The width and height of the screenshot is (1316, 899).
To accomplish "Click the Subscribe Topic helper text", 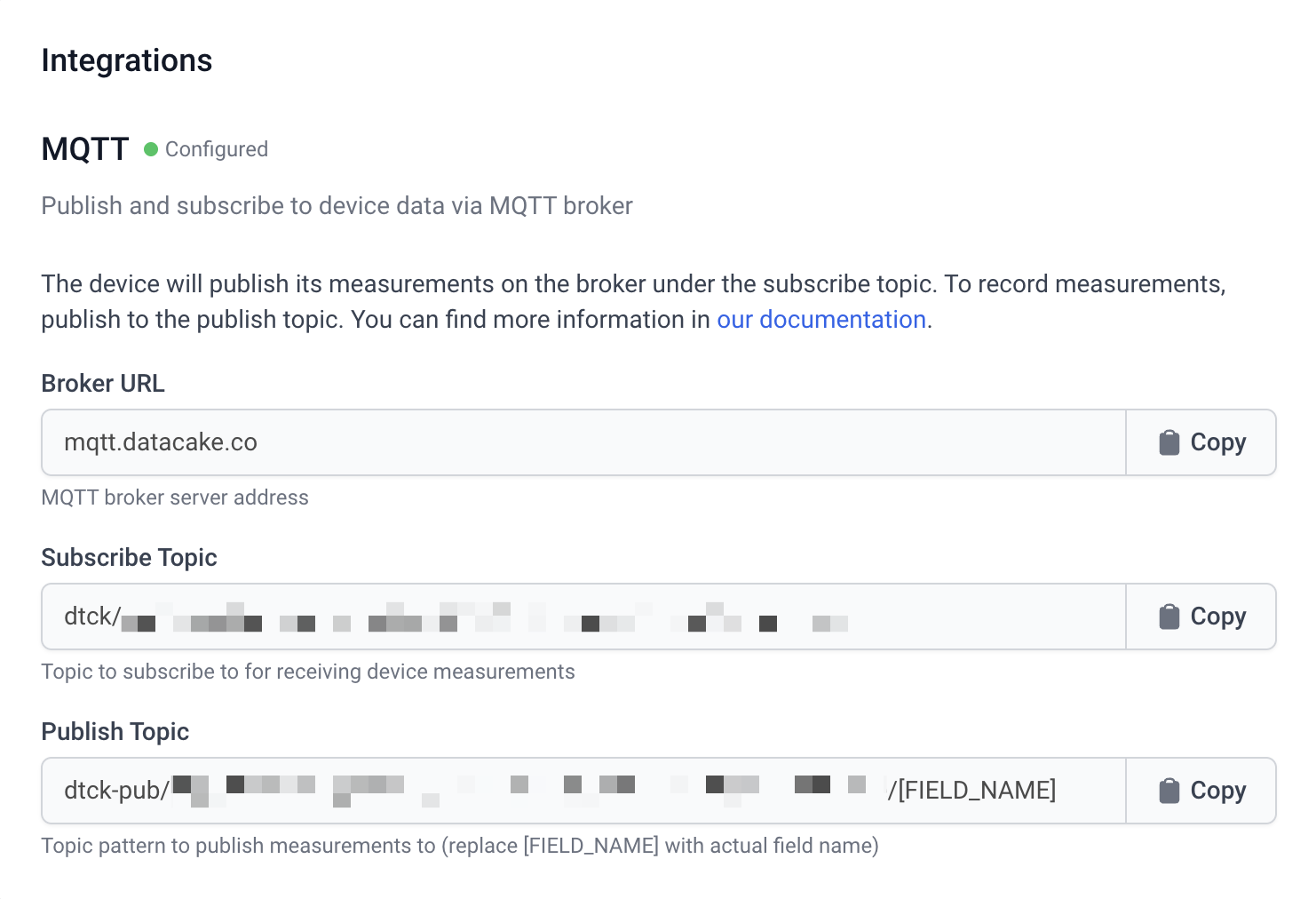I will click(x=308, y=672).
